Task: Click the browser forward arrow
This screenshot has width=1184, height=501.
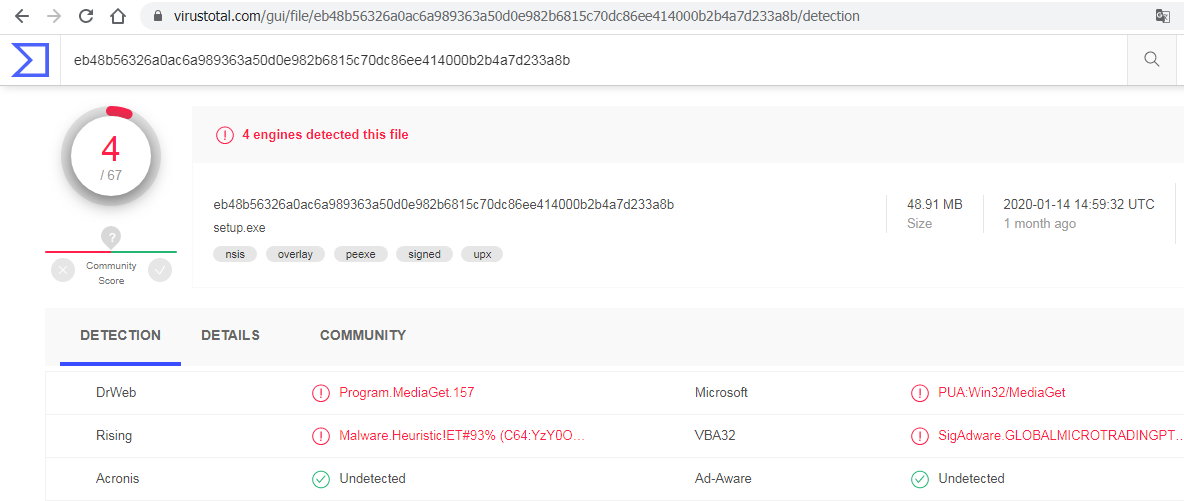Action: 54,16
